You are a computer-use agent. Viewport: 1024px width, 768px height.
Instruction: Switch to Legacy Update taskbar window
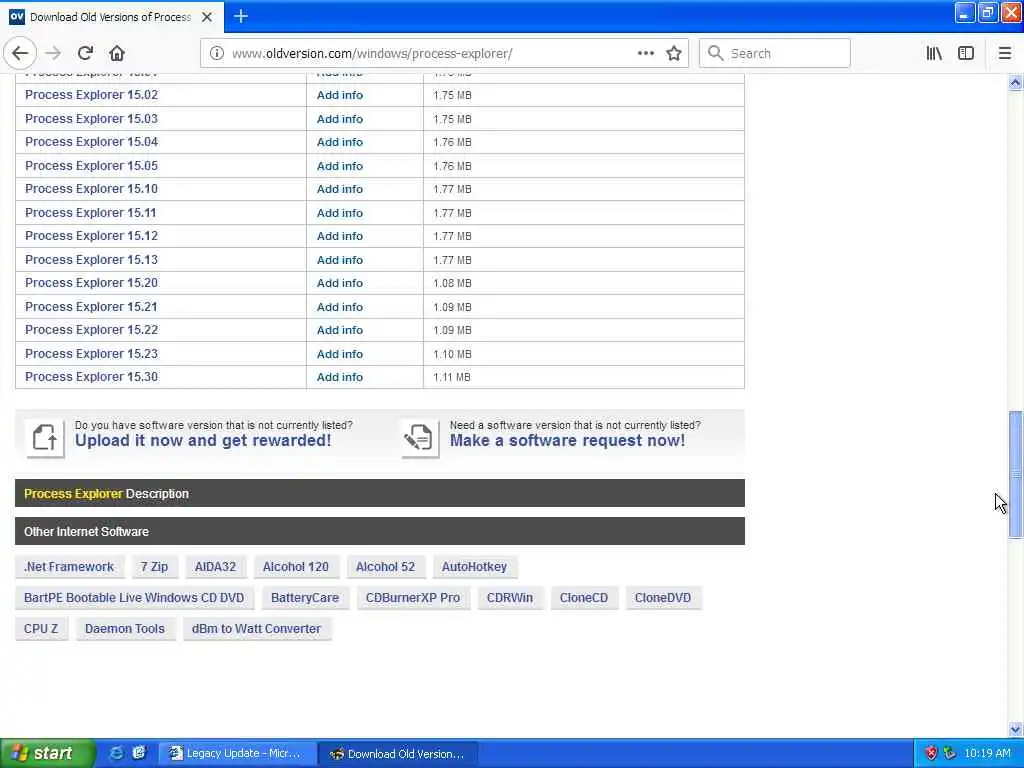point(238,753)
